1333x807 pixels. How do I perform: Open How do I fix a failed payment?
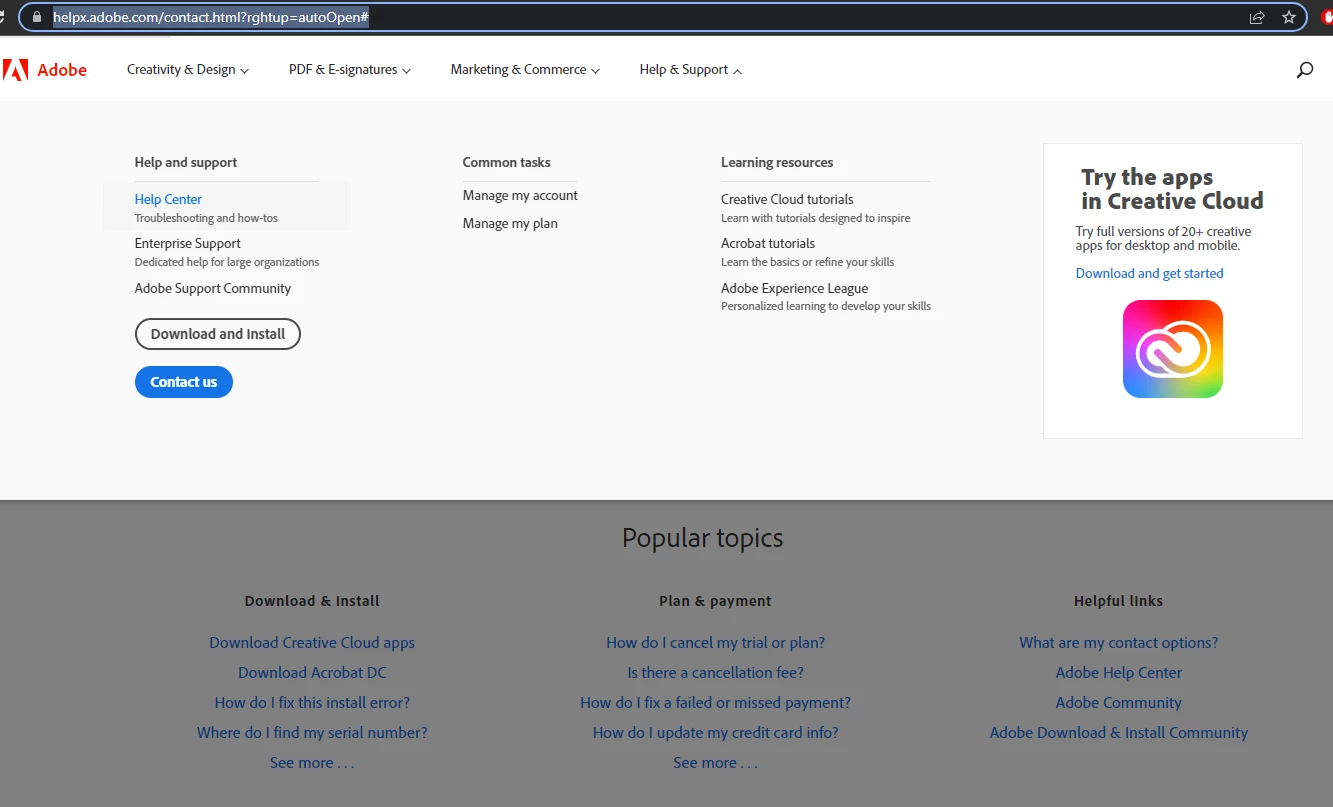click(715, 703)
